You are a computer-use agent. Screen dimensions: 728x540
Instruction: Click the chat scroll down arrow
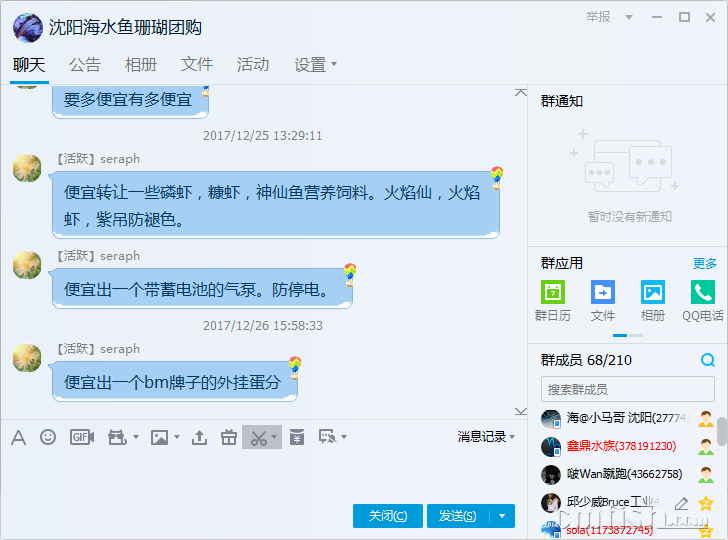(x=521, y=411)
